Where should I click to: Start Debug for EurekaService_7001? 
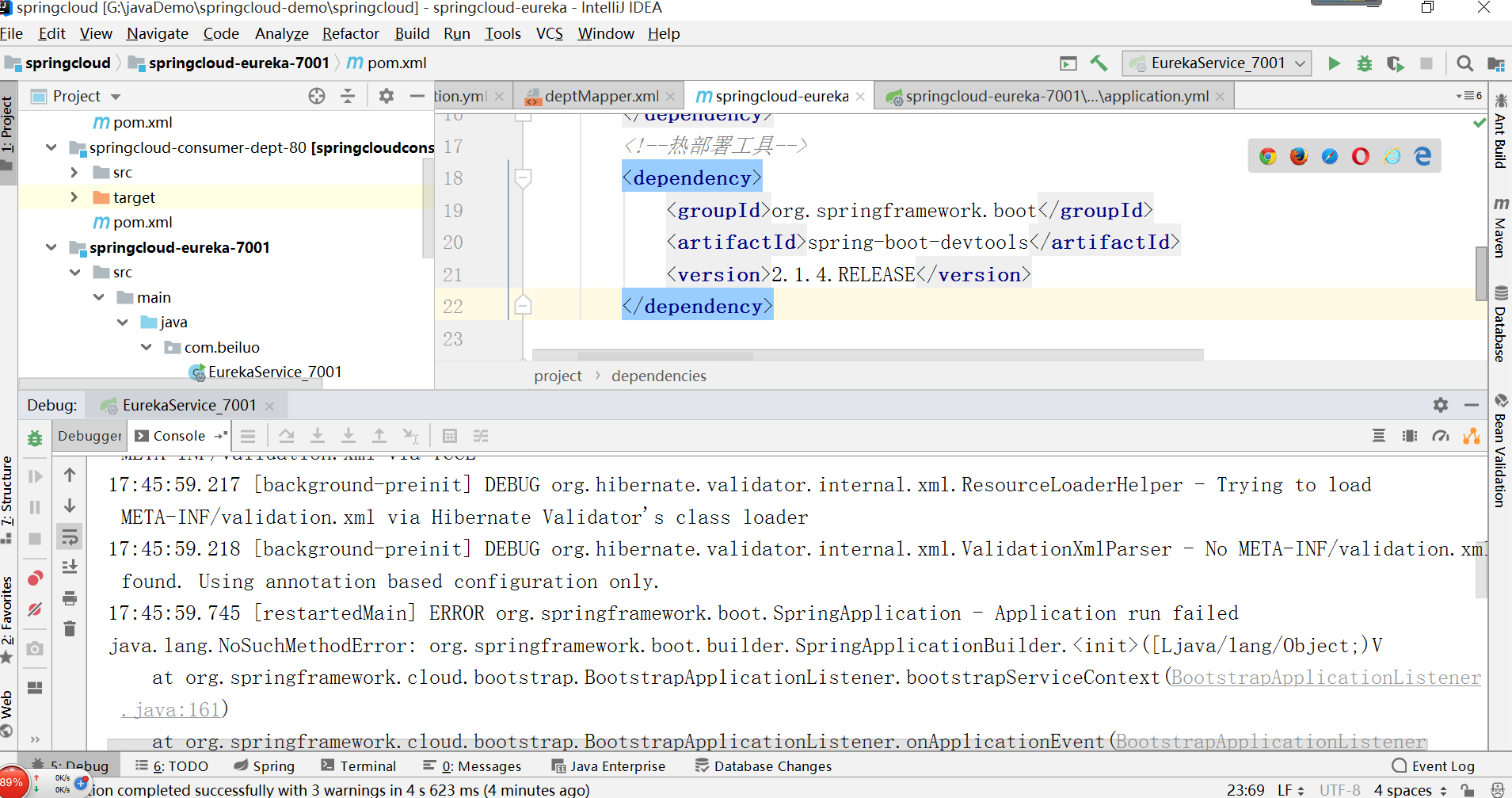[x=1364, y=63]
